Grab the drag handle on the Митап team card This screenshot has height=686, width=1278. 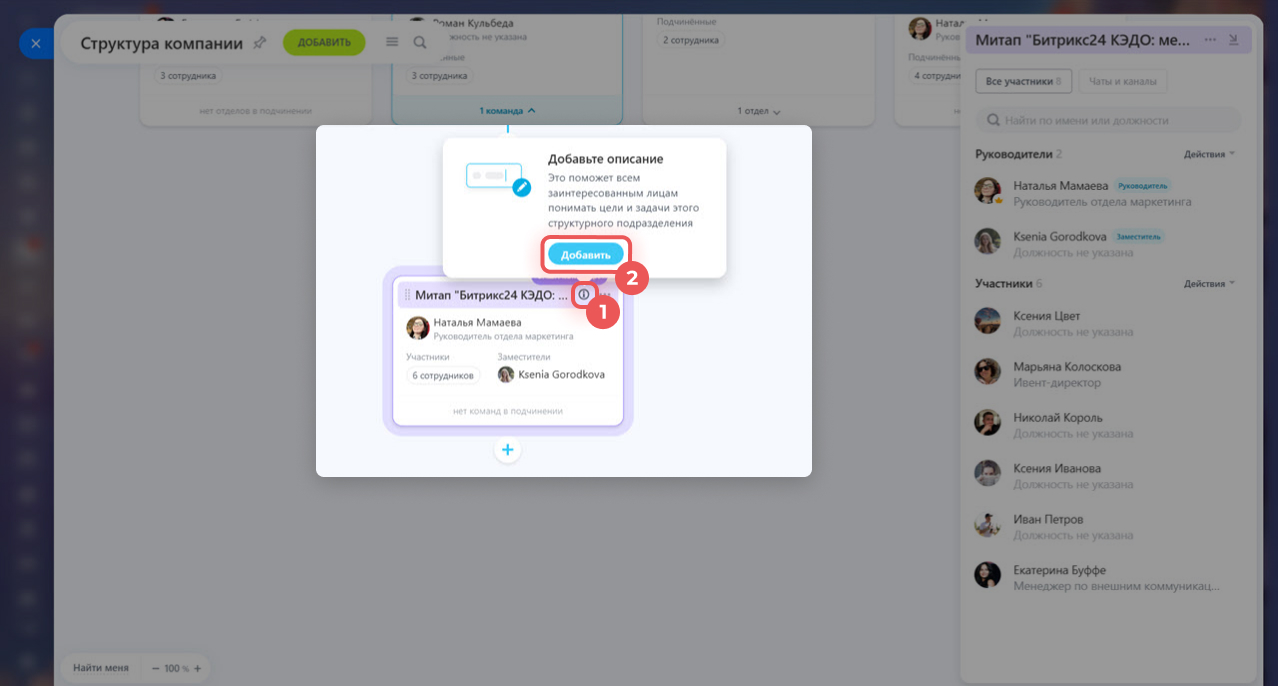407,295
